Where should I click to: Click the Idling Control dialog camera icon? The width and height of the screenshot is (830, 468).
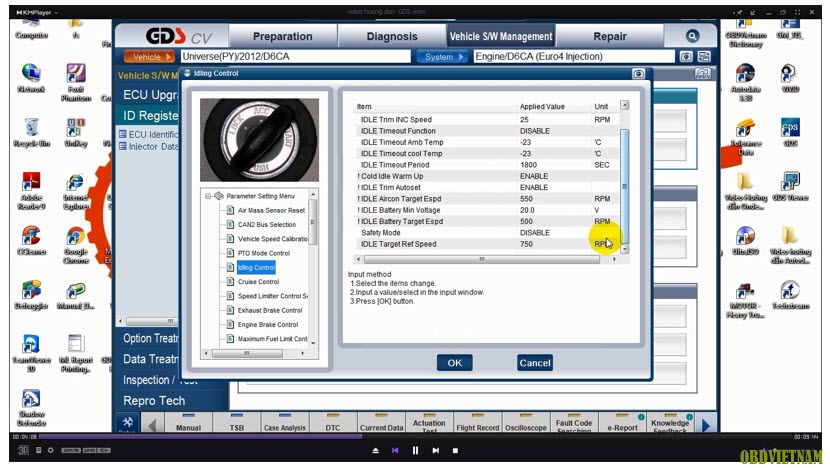(638, 74)
